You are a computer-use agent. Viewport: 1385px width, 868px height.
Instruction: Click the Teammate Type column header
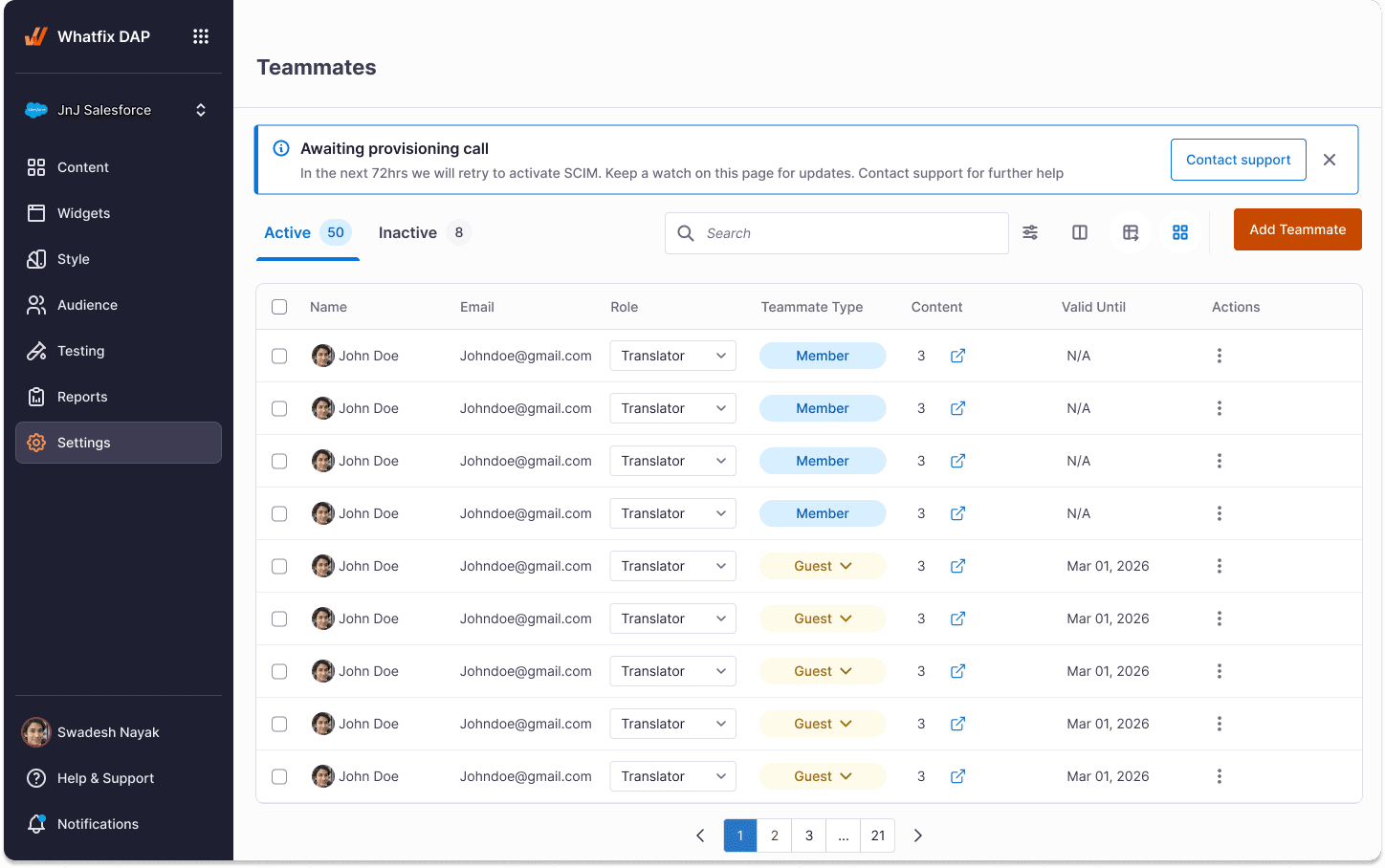(812, 307)
